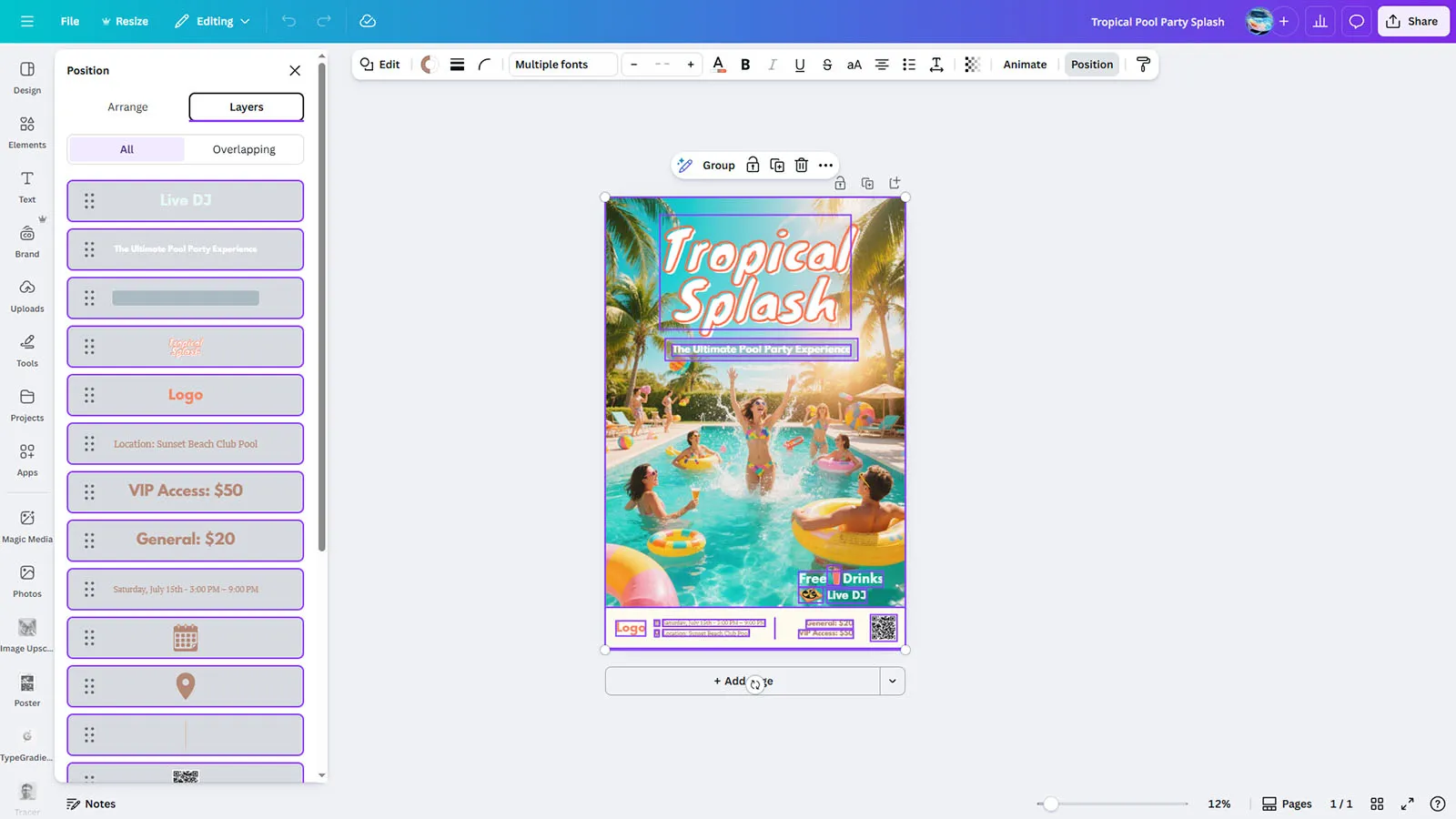Select the Overlapping layers tab
This screenshot has height=819, width=1456.
pyautogui.click(x=244, y=149)
